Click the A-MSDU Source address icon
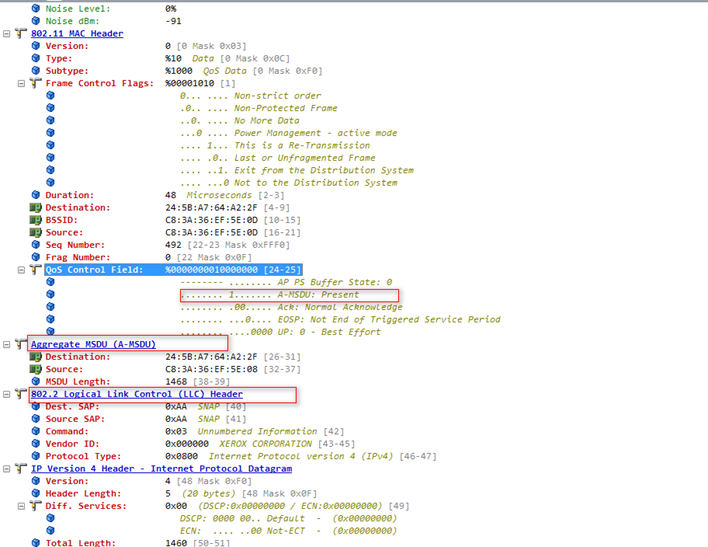The image size is (708, 547). tap(36, 369)
